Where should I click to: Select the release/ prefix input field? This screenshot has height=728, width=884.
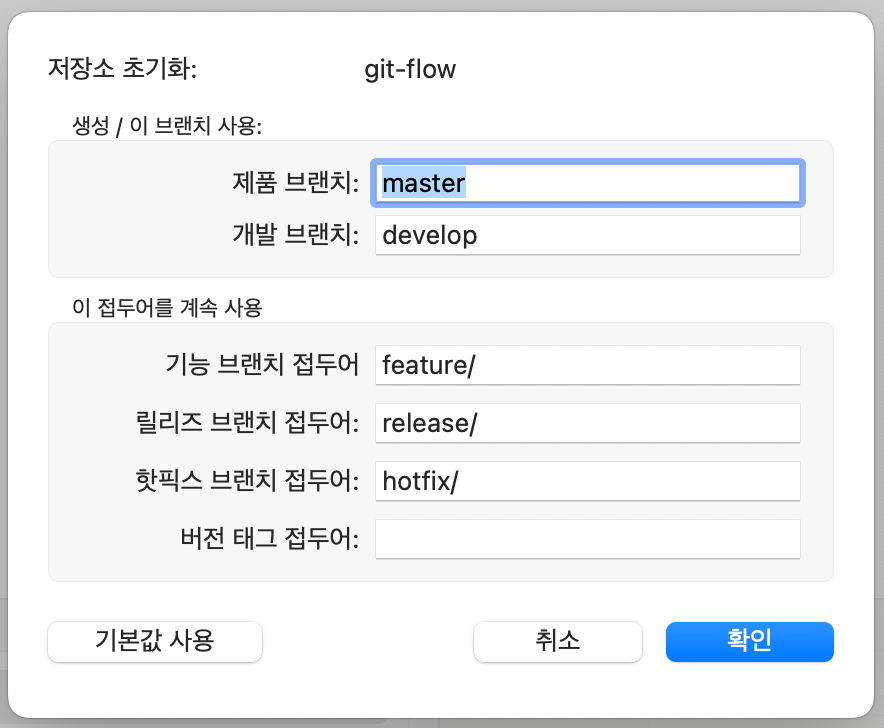tap(587, 423)
